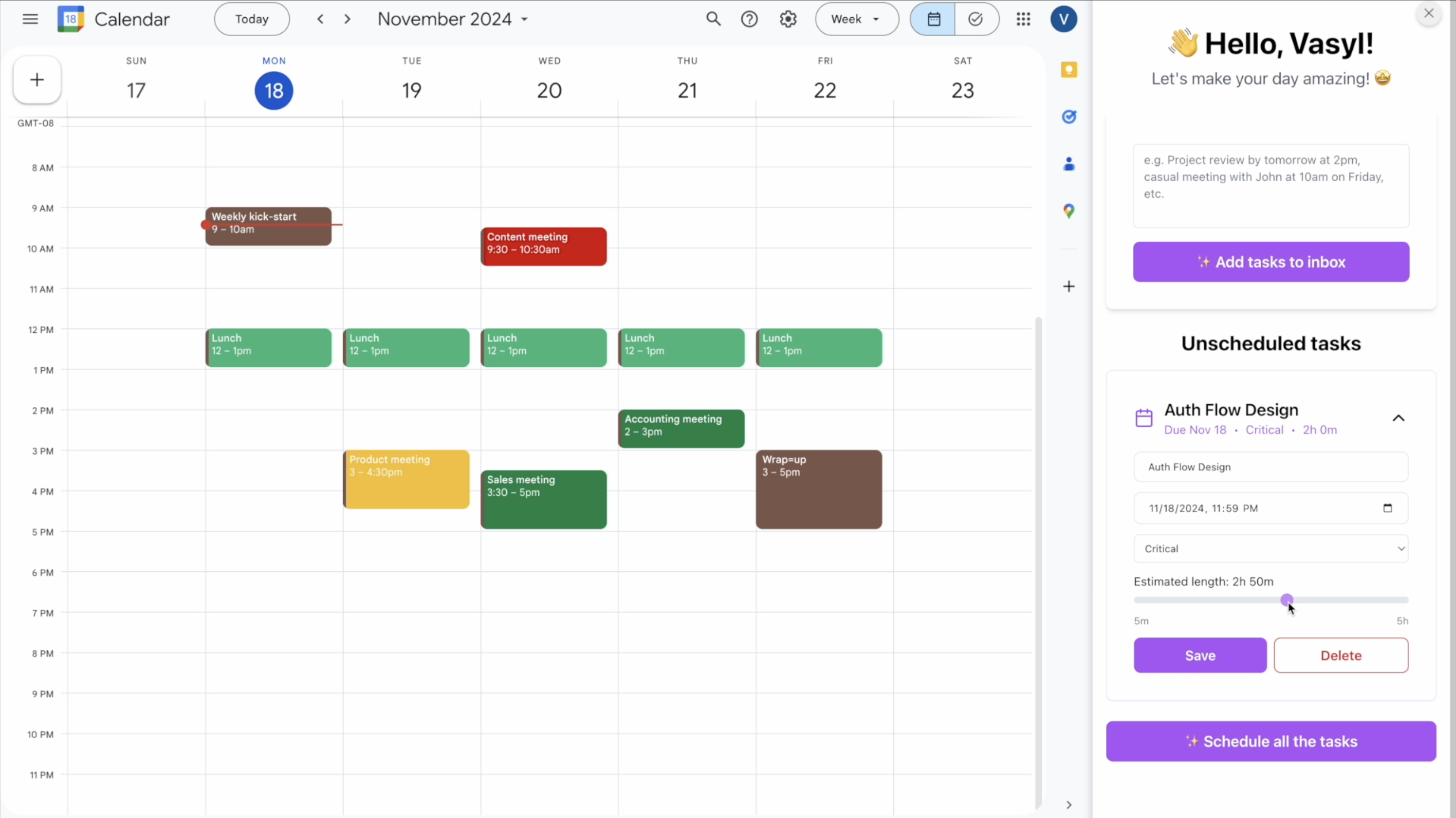Switch to the tasks view toggle
Screen dimensions: 1456x818
pyautogui.click(x=976, y=19)
